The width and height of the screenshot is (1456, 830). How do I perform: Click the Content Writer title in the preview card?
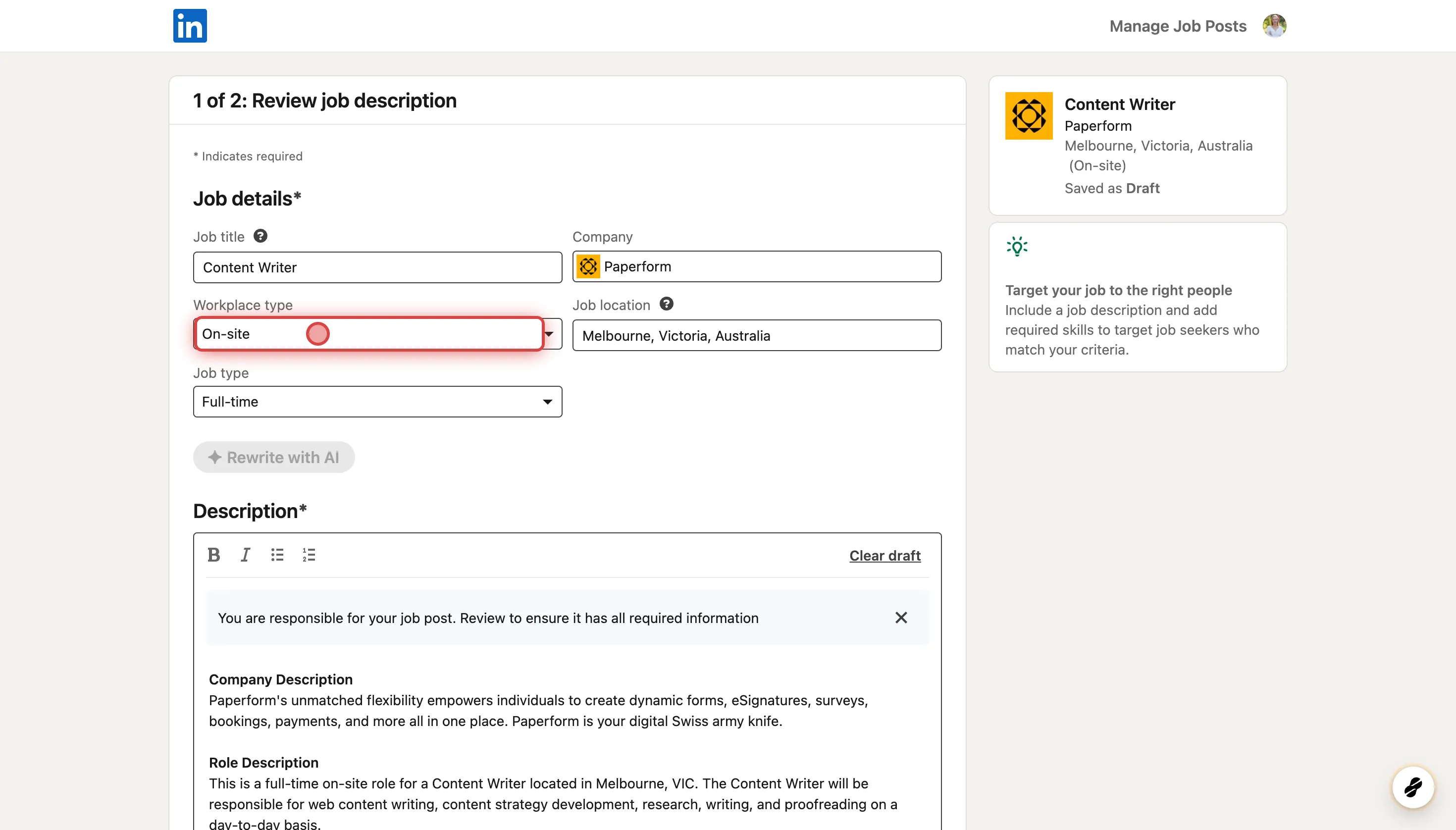(x=1120, y=104)
